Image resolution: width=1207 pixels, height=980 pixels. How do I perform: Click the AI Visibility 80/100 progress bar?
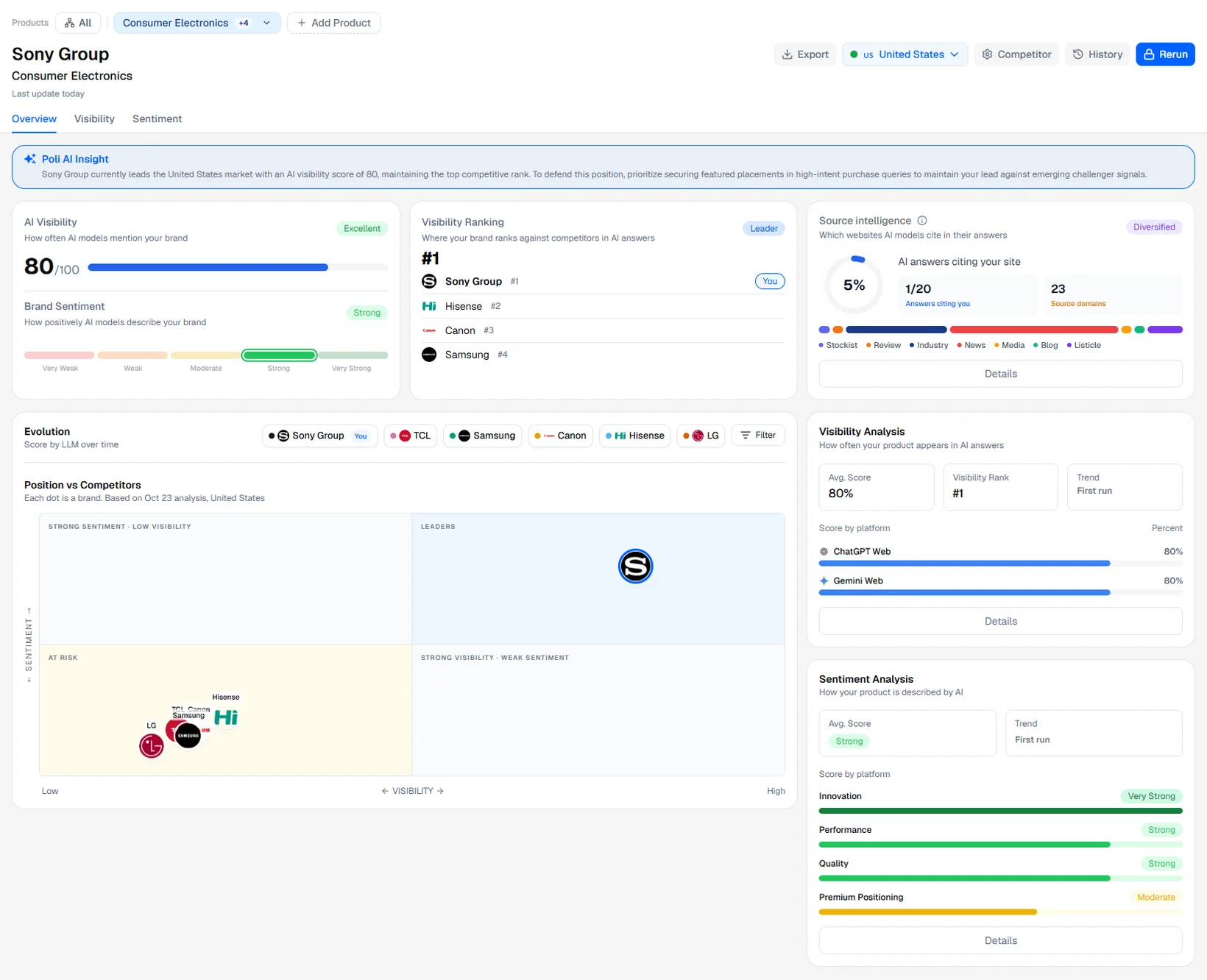[238, 268]
